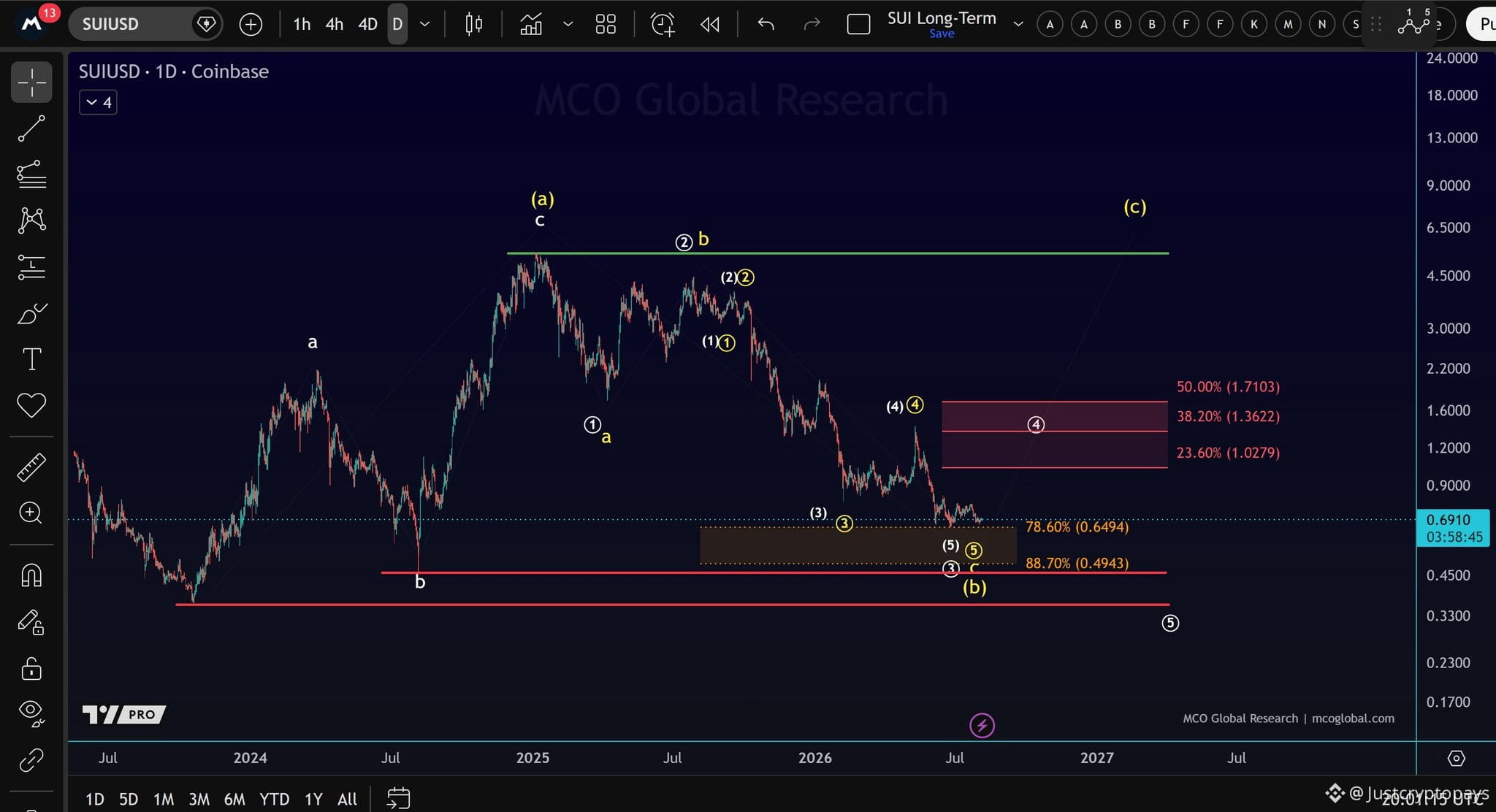The width and height of the screenshot is (1496, 812).
Task: Set date range to 1Y
Action: click(313, 799)
